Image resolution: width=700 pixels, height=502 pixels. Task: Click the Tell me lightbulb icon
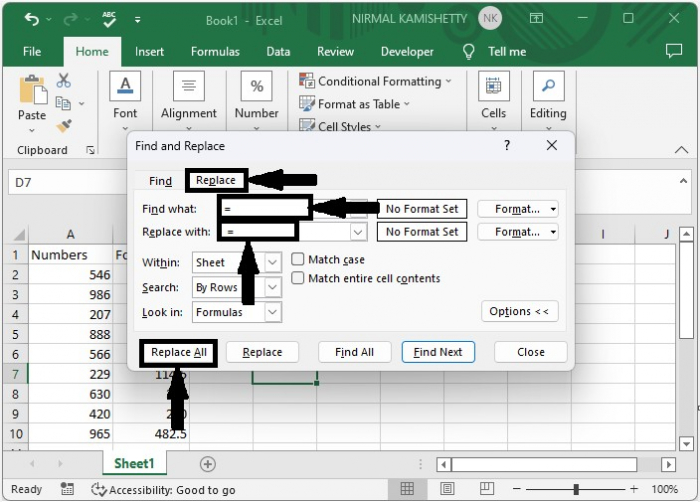point(468,52)
